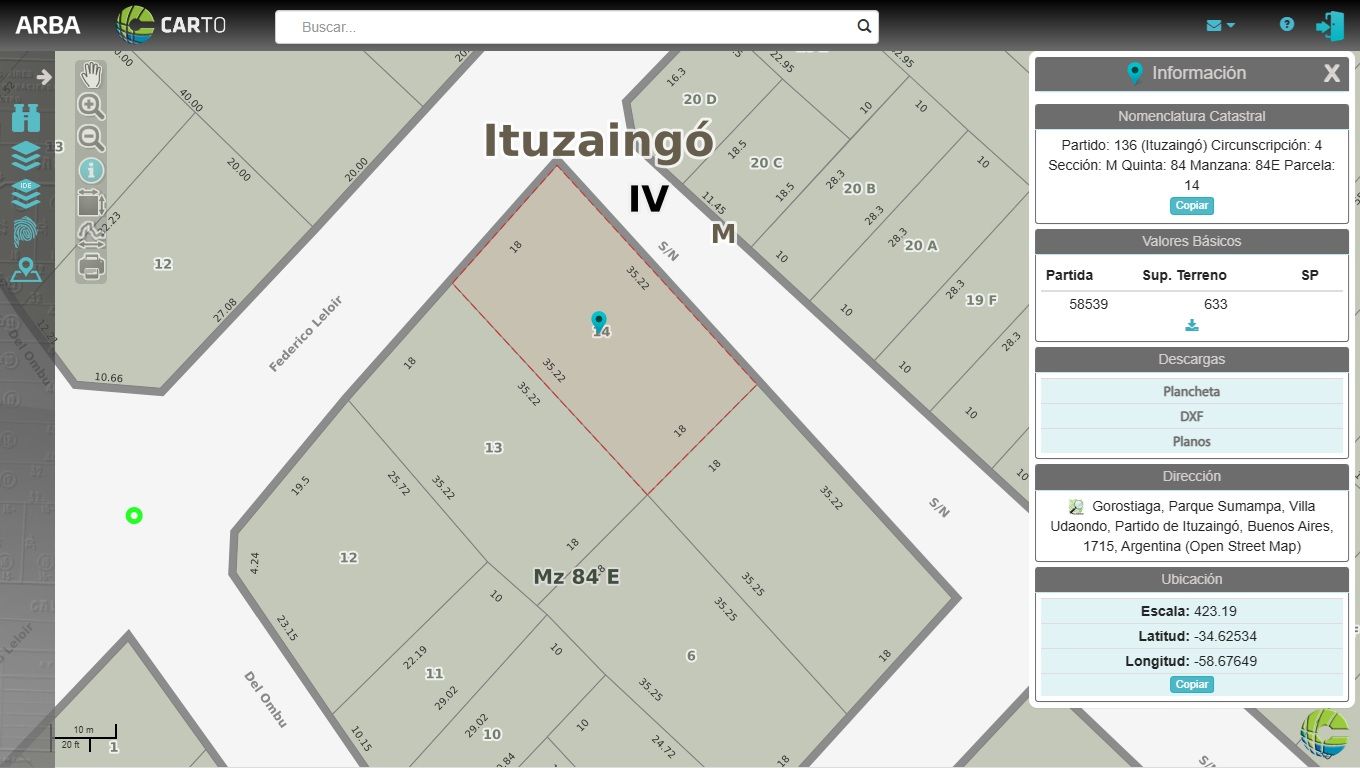Image resolution: width=1360 pixels, height=768 pixels.
Task: Click the location pin on parcel 14
Action: [599, 321]
